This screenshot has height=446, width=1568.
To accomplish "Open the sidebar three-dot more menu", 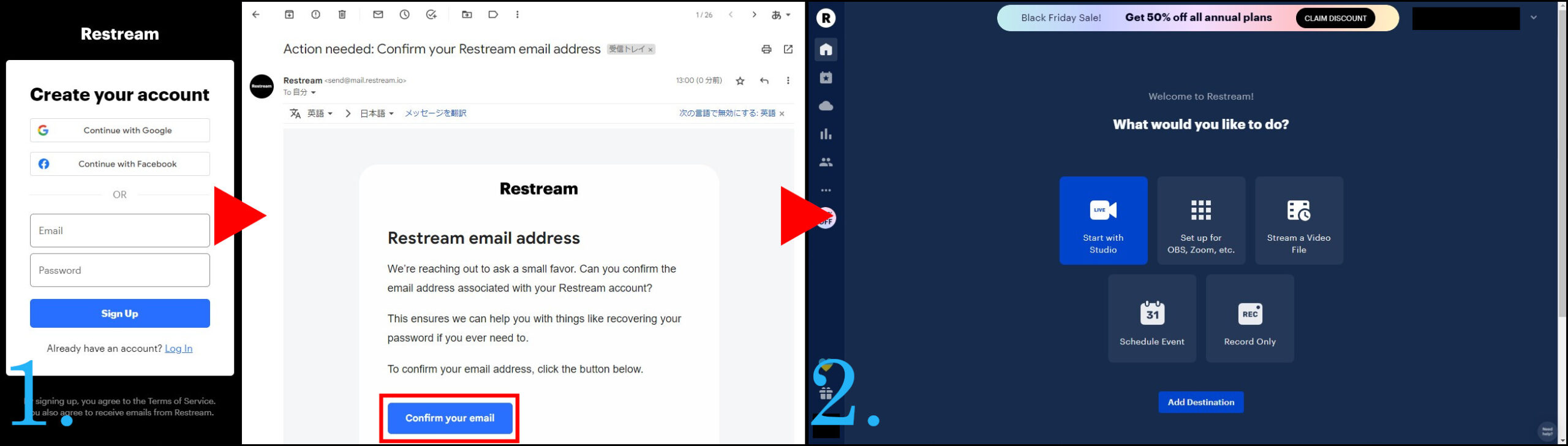I will pos(826,191).
